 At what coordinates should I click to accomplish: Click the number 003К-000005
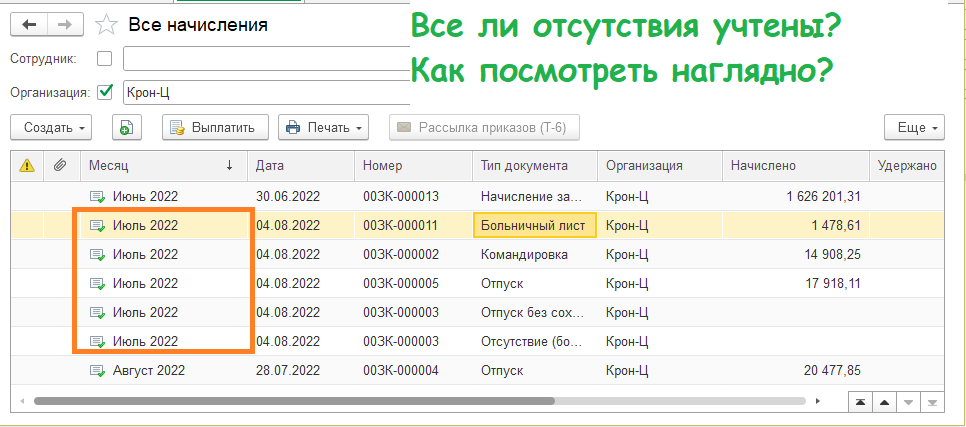tap(401, 283)
